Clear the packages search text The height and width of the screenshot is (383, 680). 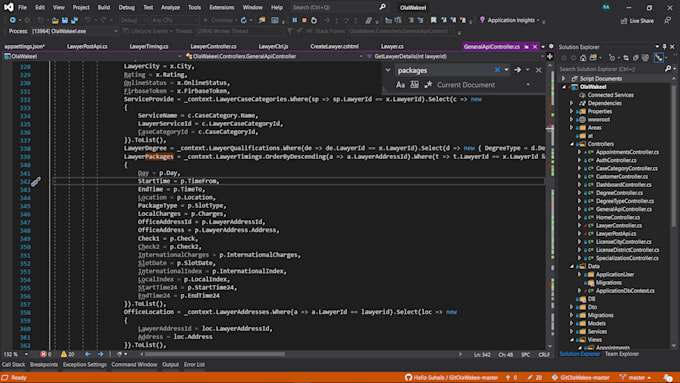[497, 70]
